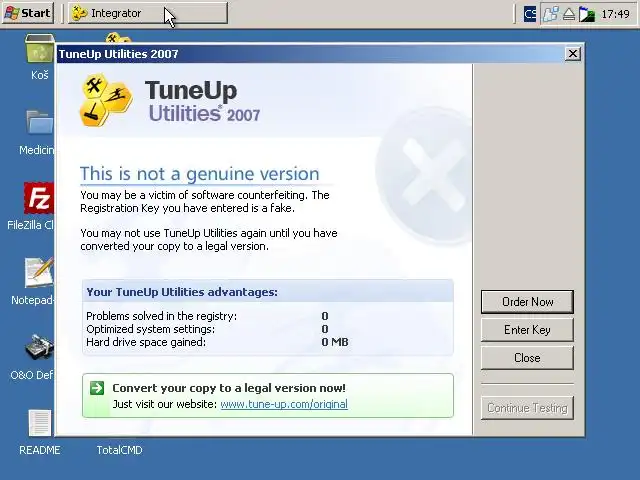Click 'Convert your copy to a legal version now!' text

[x=229, y=388]
